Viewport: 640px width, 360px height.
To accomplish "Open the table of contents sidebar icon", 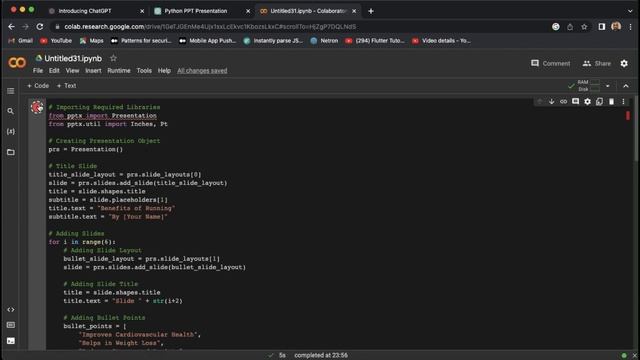I will 11,91.
